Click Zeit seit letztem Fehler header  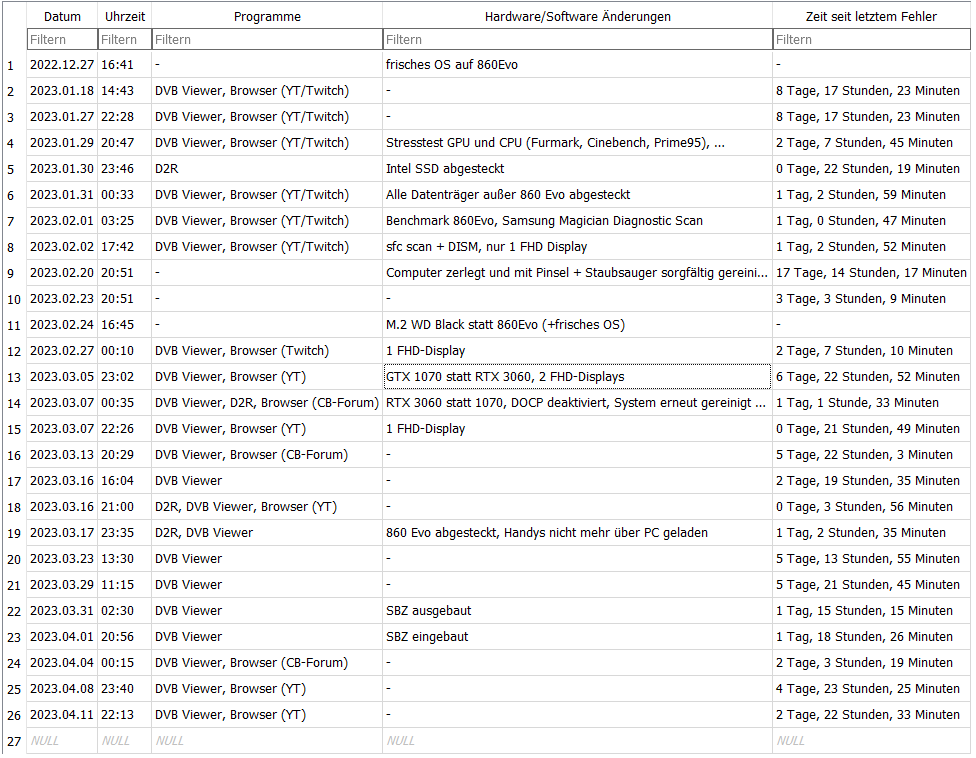click(x=871, y=16)
